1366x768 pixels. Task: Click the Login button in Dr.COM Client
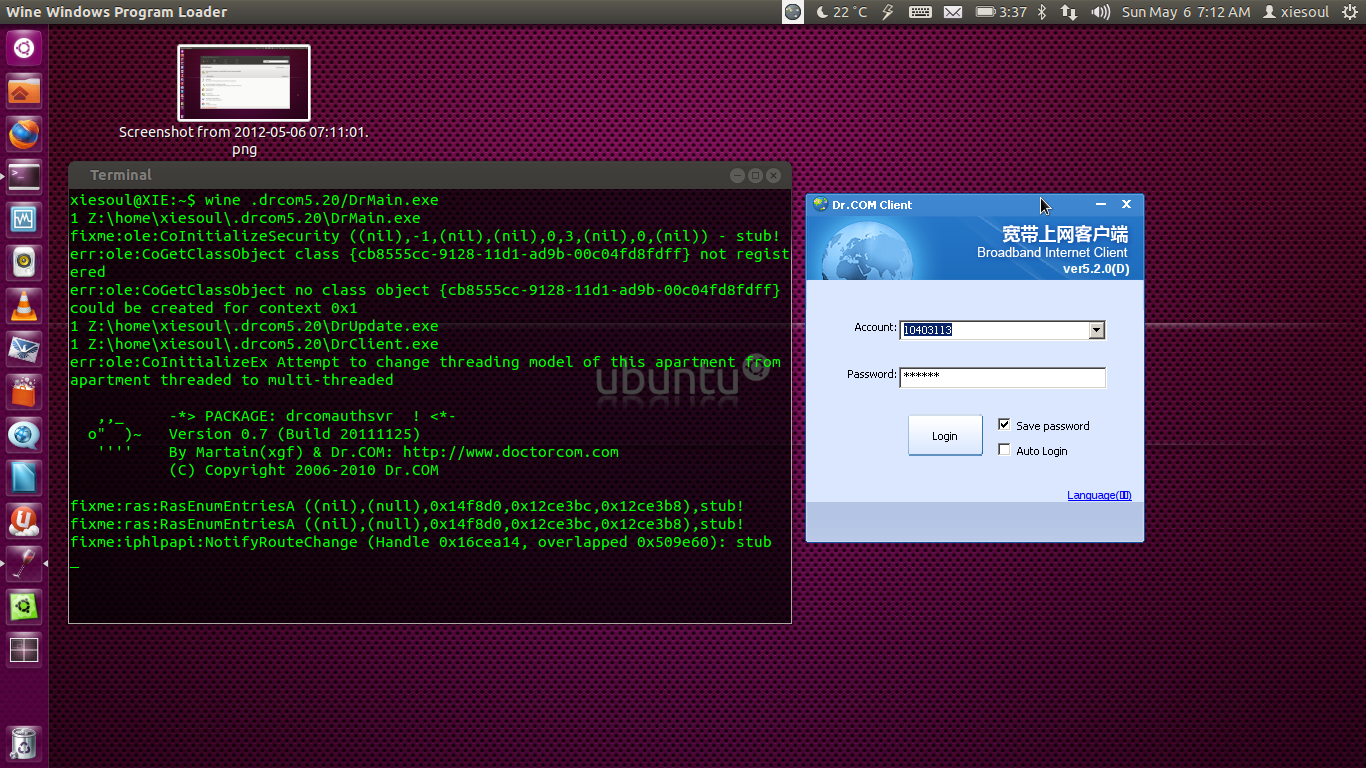click(945, 436)
